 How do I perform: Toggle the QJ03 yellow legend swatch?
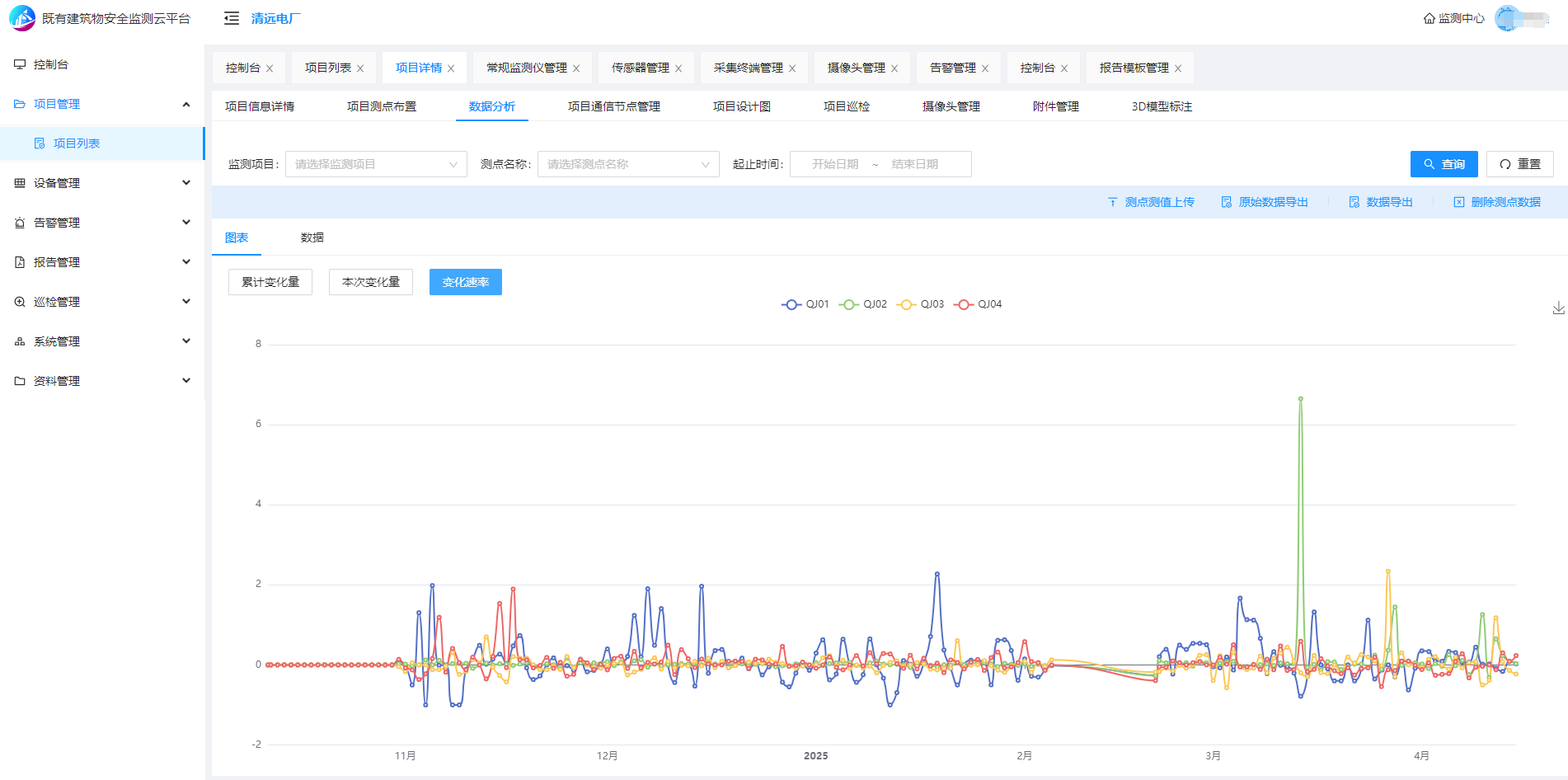click(x=907, y=304)
